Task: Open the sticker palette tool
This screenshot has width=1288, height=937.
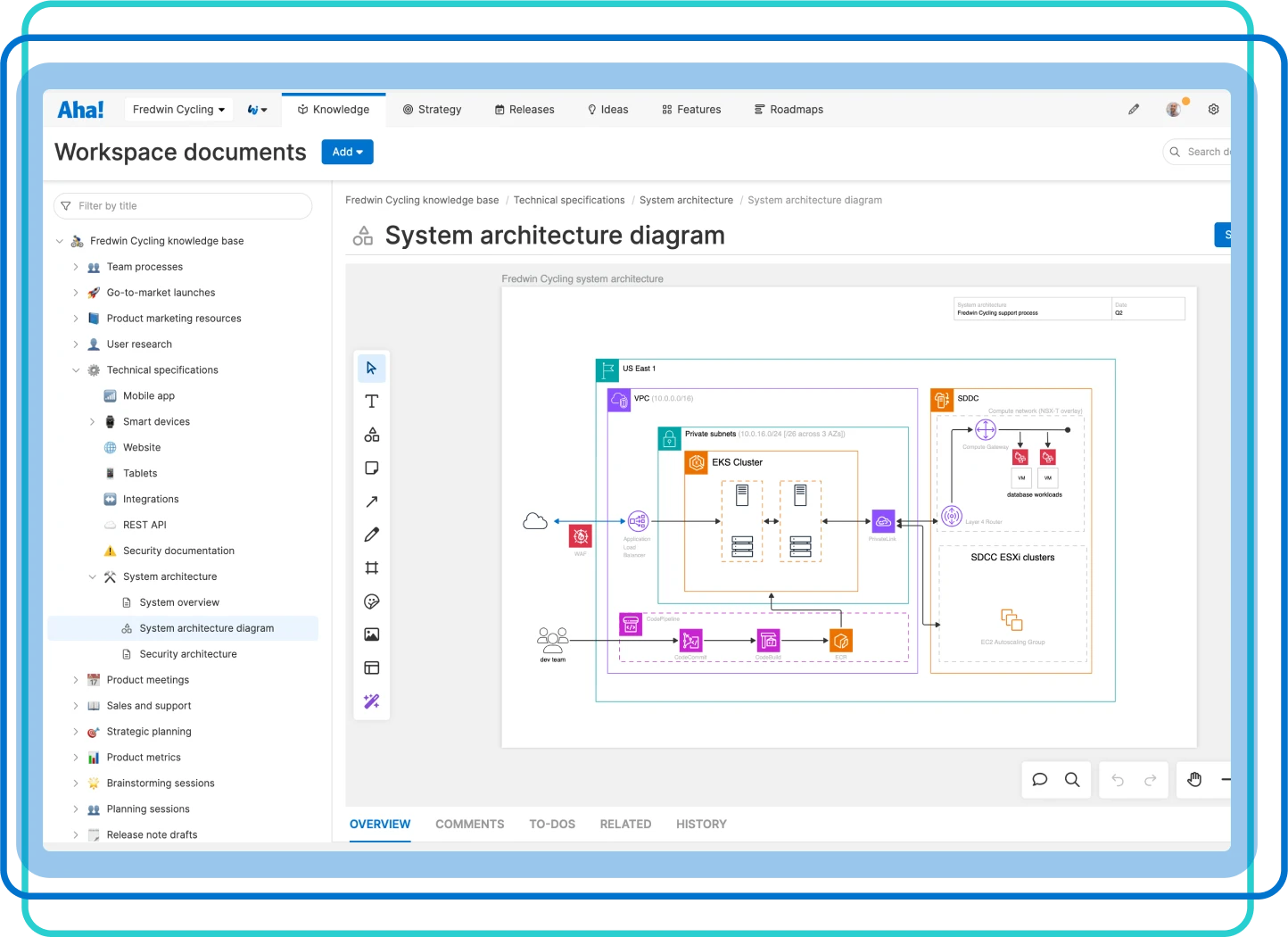Action: click(372, 601)
